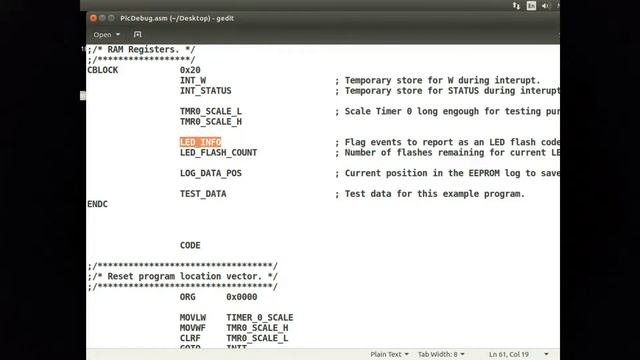Click the RAM Registers comment line
The image size is (640, 360).
click(x=141, y=49)
